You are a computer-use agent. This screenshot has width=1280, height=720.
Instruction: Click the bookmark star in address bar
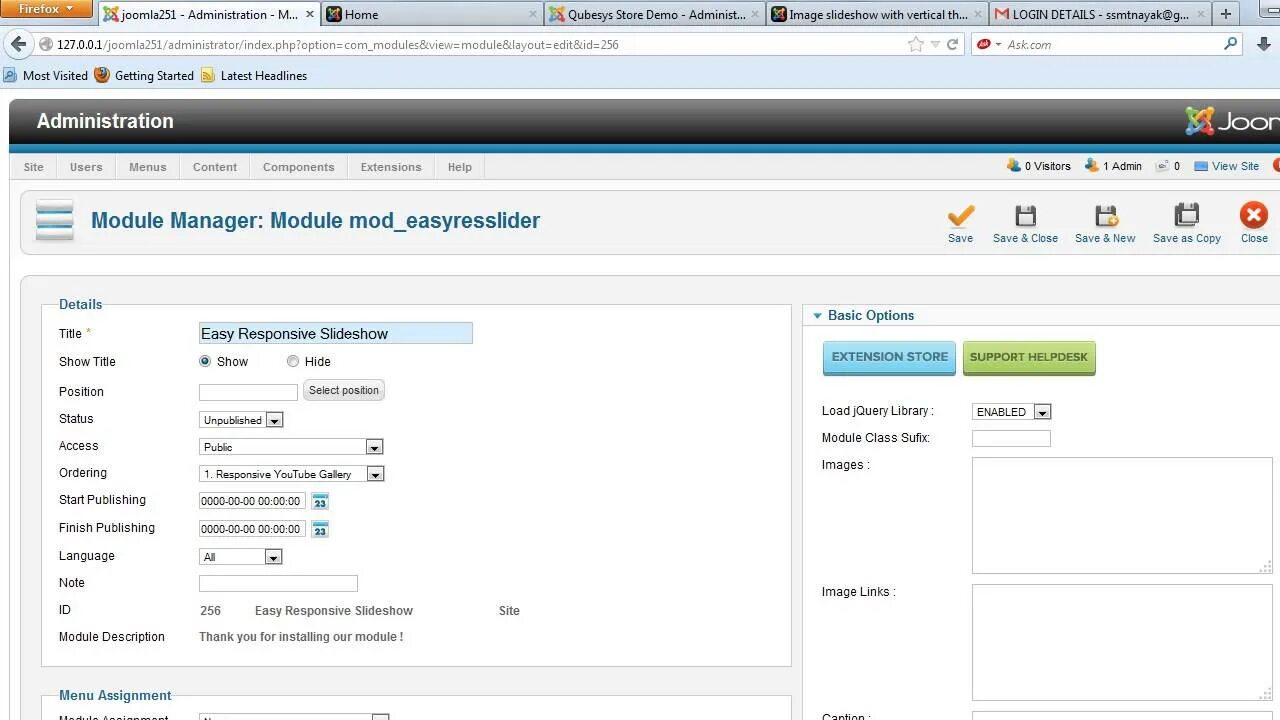pyautogui.click(x=916, y=44)
